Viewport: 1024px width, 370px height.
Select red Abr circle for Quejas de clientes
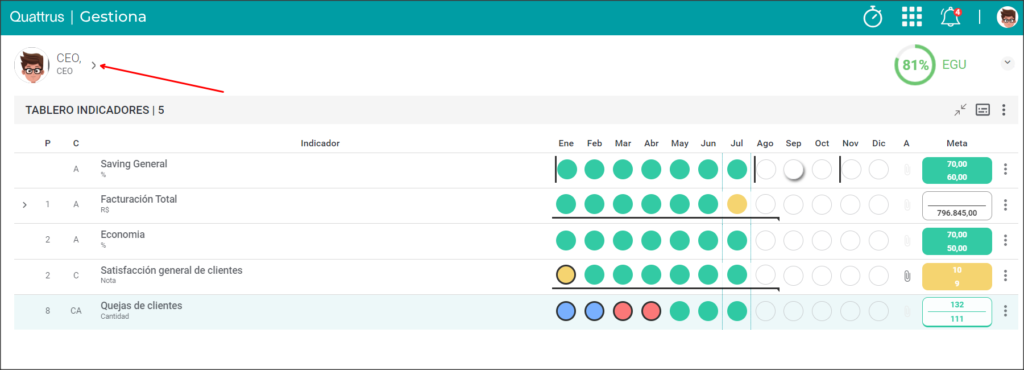coord(651,311)
